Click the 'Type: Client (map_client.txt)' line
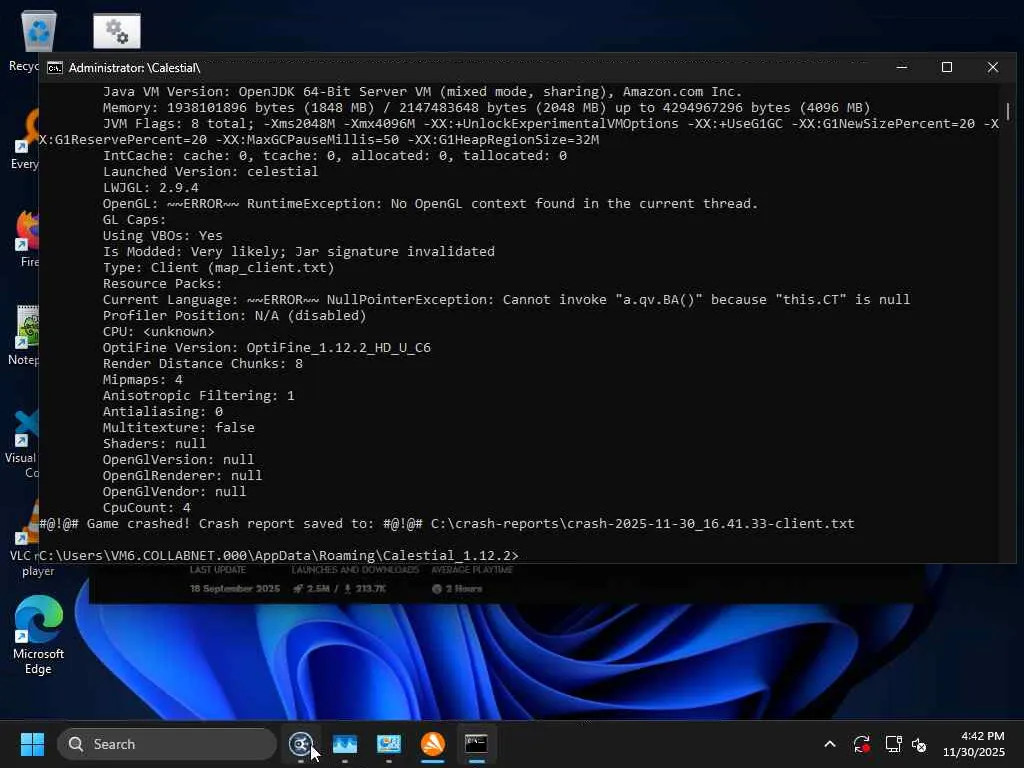Viewport: 1024px width, 768px height. (218, 268)
